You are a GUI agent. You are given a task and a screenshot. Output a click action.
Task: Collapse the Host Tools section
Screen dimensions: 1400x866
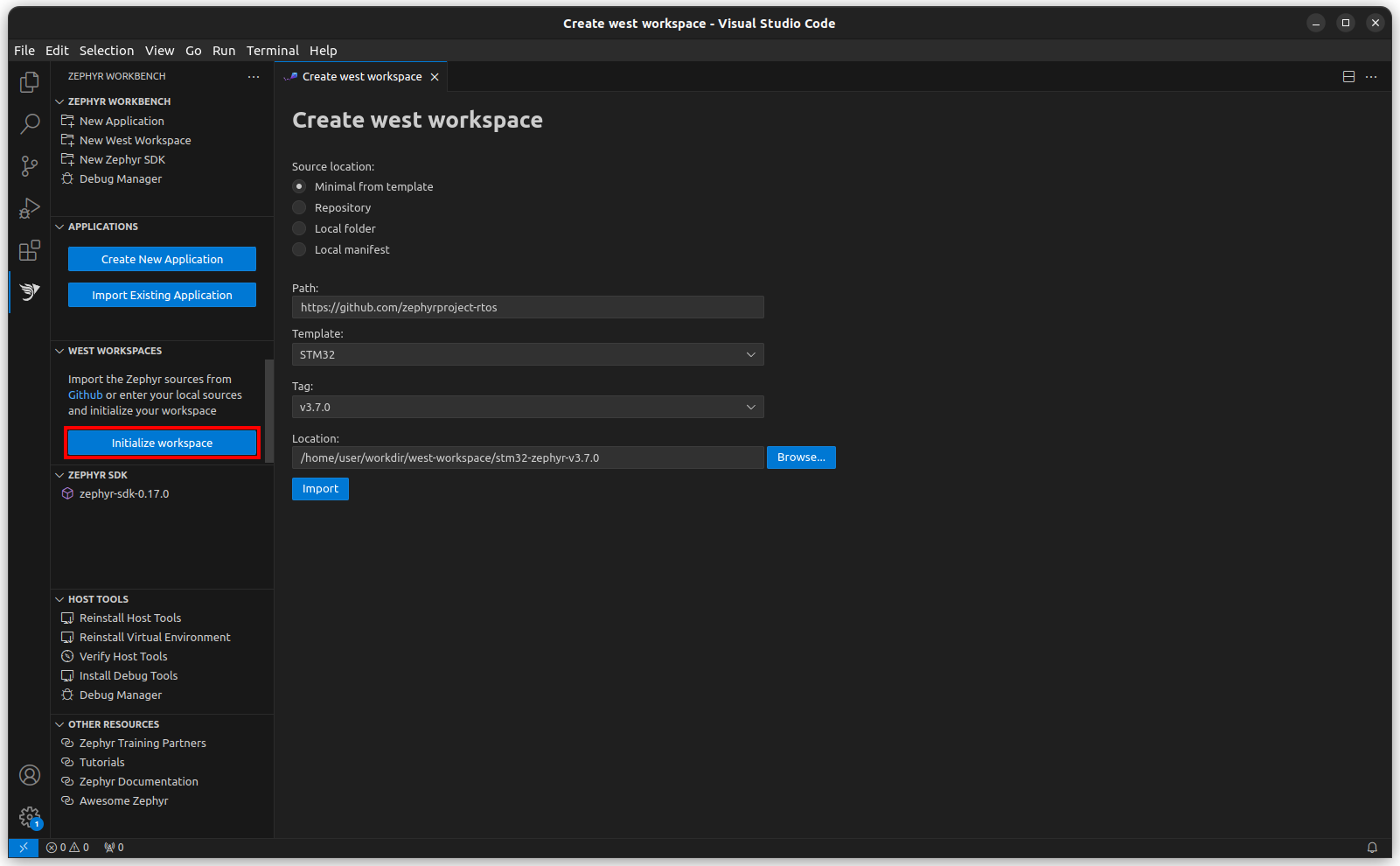pos(98,599)
